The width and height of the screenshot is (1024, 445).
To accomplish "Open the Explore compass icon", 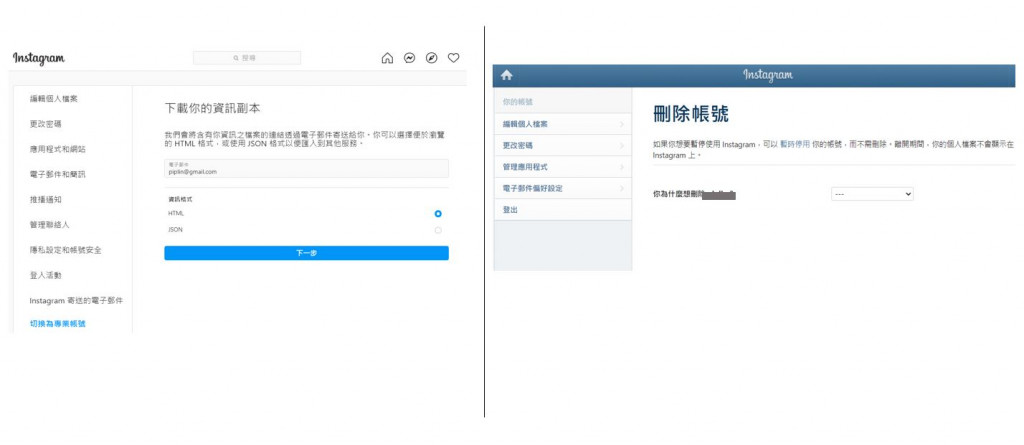I will [432, 58].
